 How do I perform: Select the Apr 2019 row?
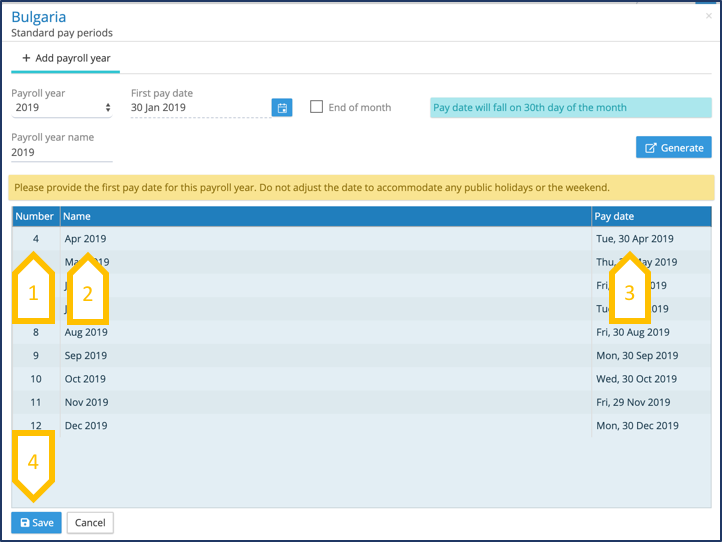point(86,239)
